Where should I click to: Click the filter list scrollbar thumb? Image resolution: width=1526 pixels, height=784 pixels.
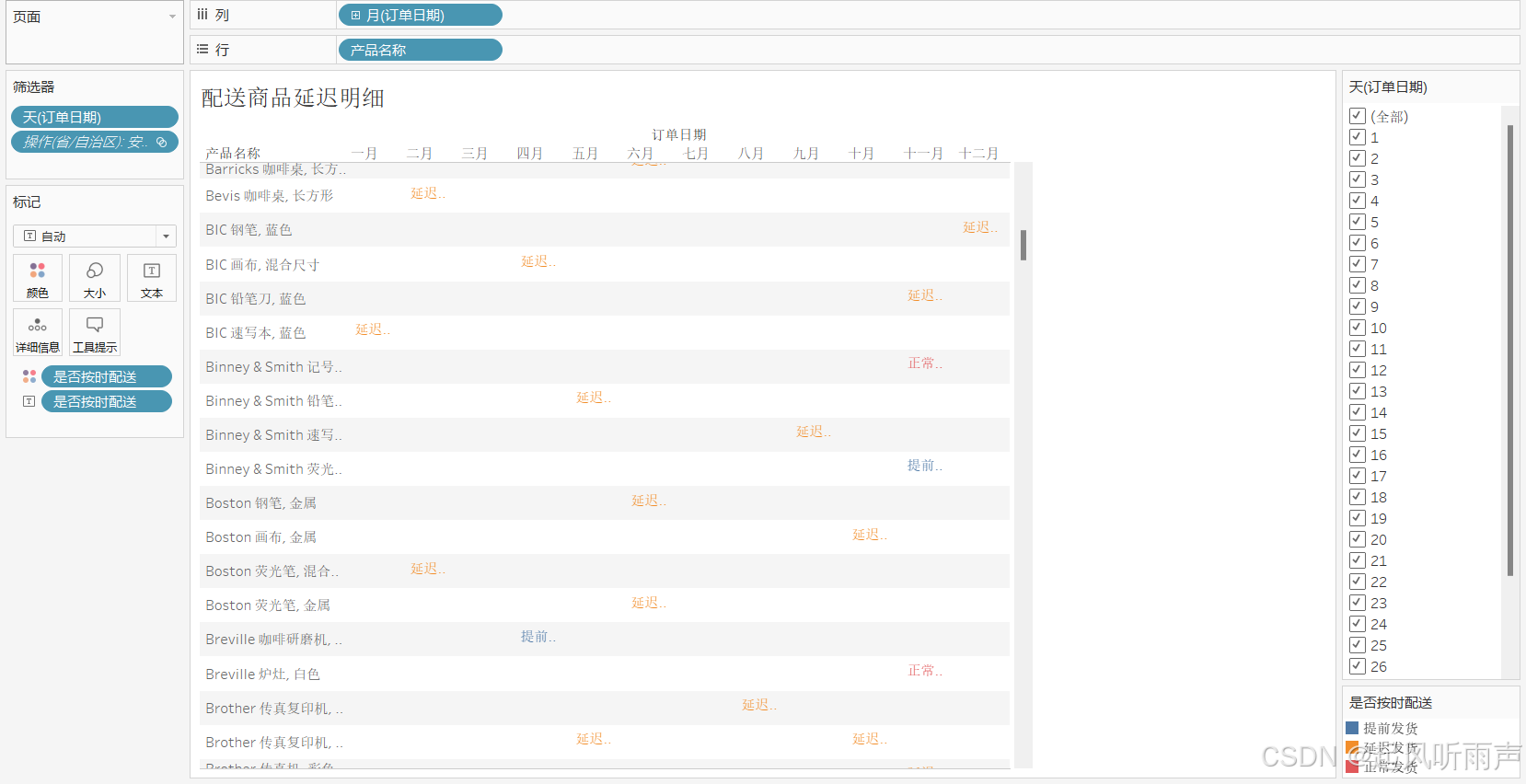tap(1510, 350)
